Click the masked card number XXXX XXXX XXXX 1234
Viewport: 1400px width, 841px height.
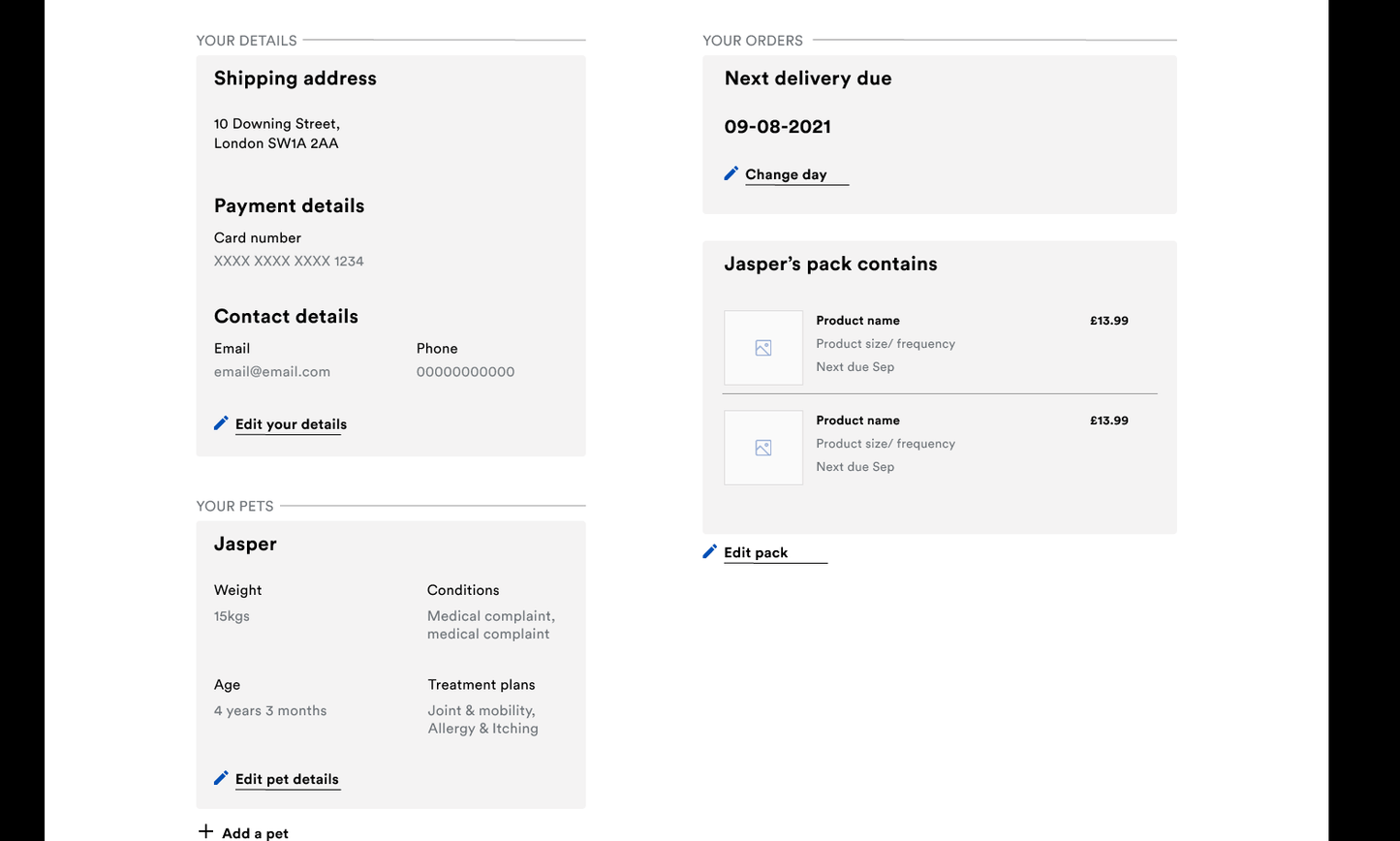pyautogui.click(x=289, y=261)
